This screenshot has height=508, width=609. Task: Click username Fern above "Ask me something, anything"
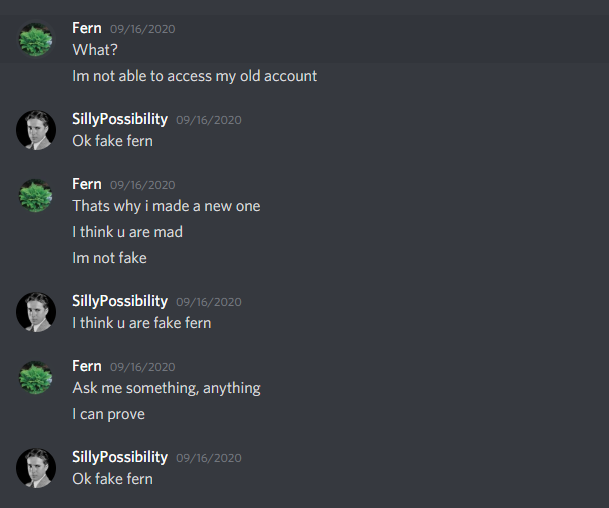87,366
